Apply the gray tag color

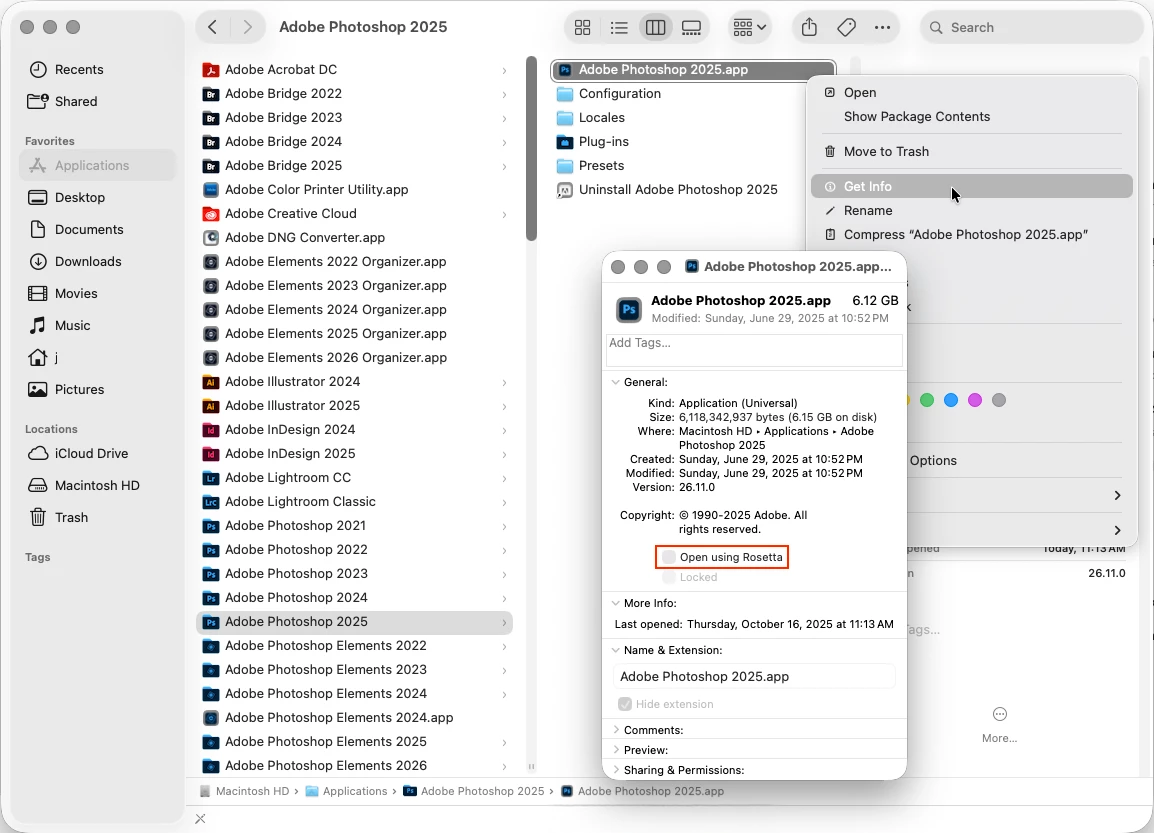(x=999, y=400)
